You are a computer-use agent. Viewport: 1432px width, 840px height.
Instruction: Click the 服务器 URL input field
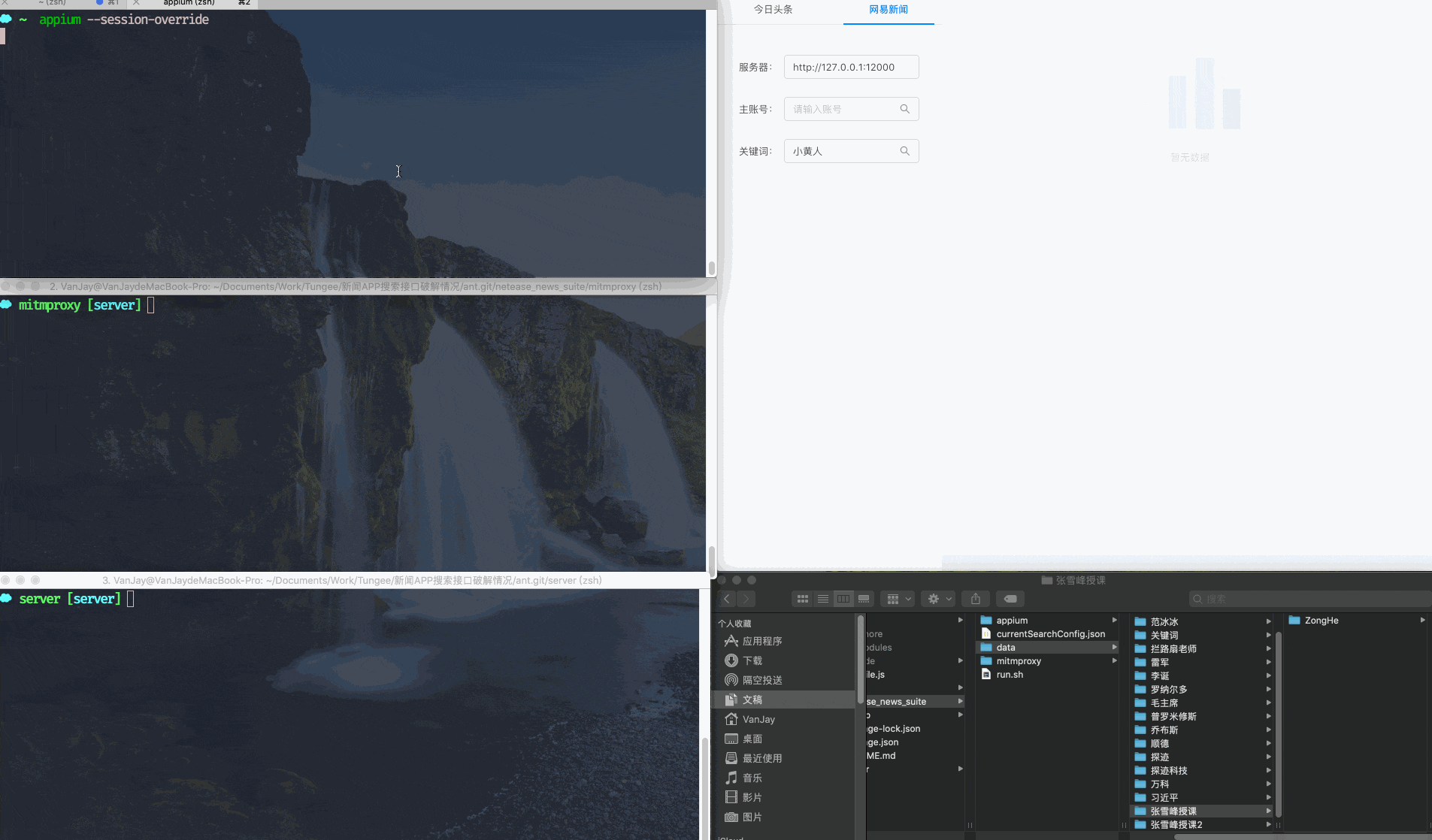coord(851,67)
